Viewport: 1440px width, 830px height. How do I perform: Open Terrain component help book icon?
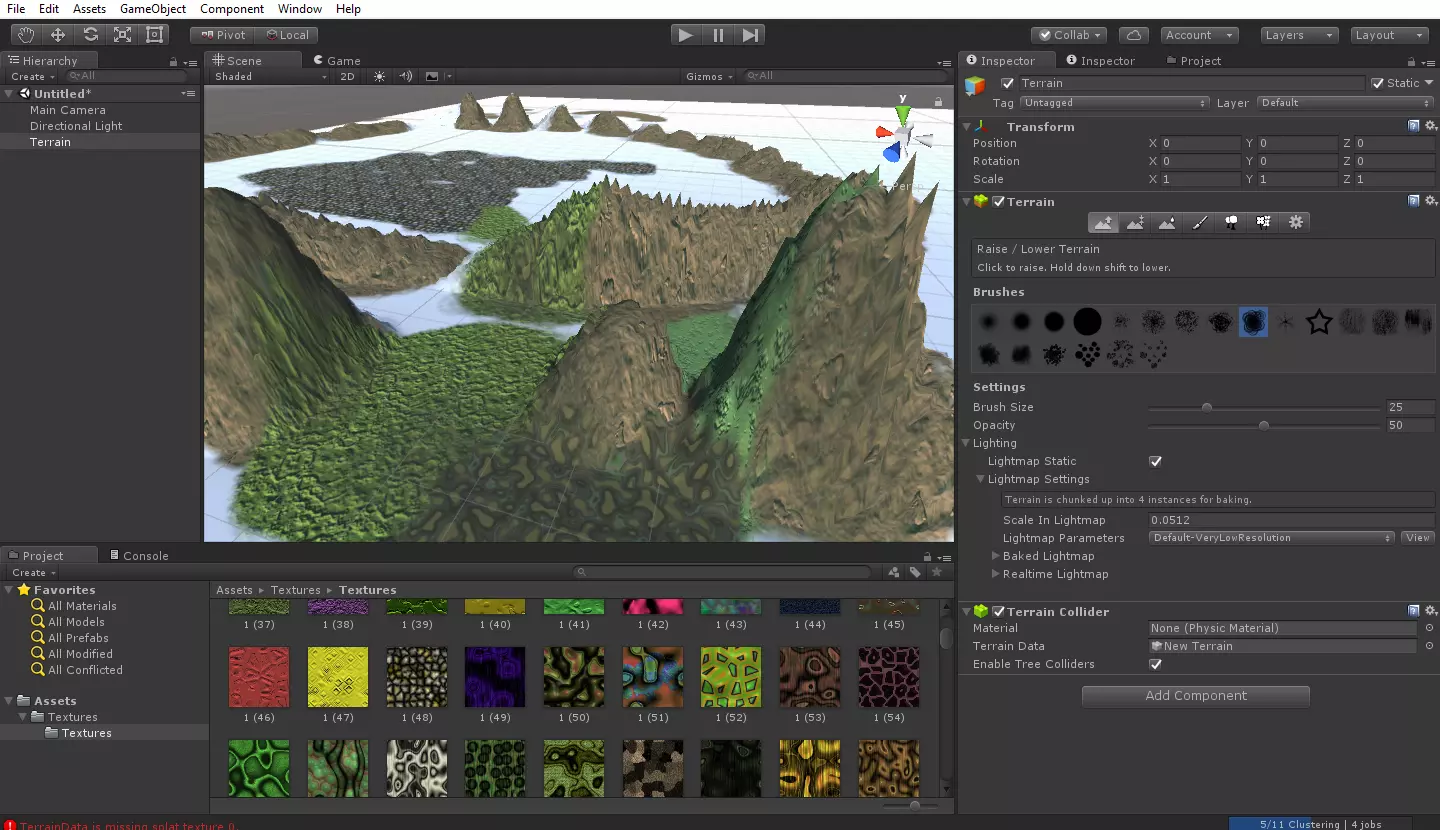1413,201
